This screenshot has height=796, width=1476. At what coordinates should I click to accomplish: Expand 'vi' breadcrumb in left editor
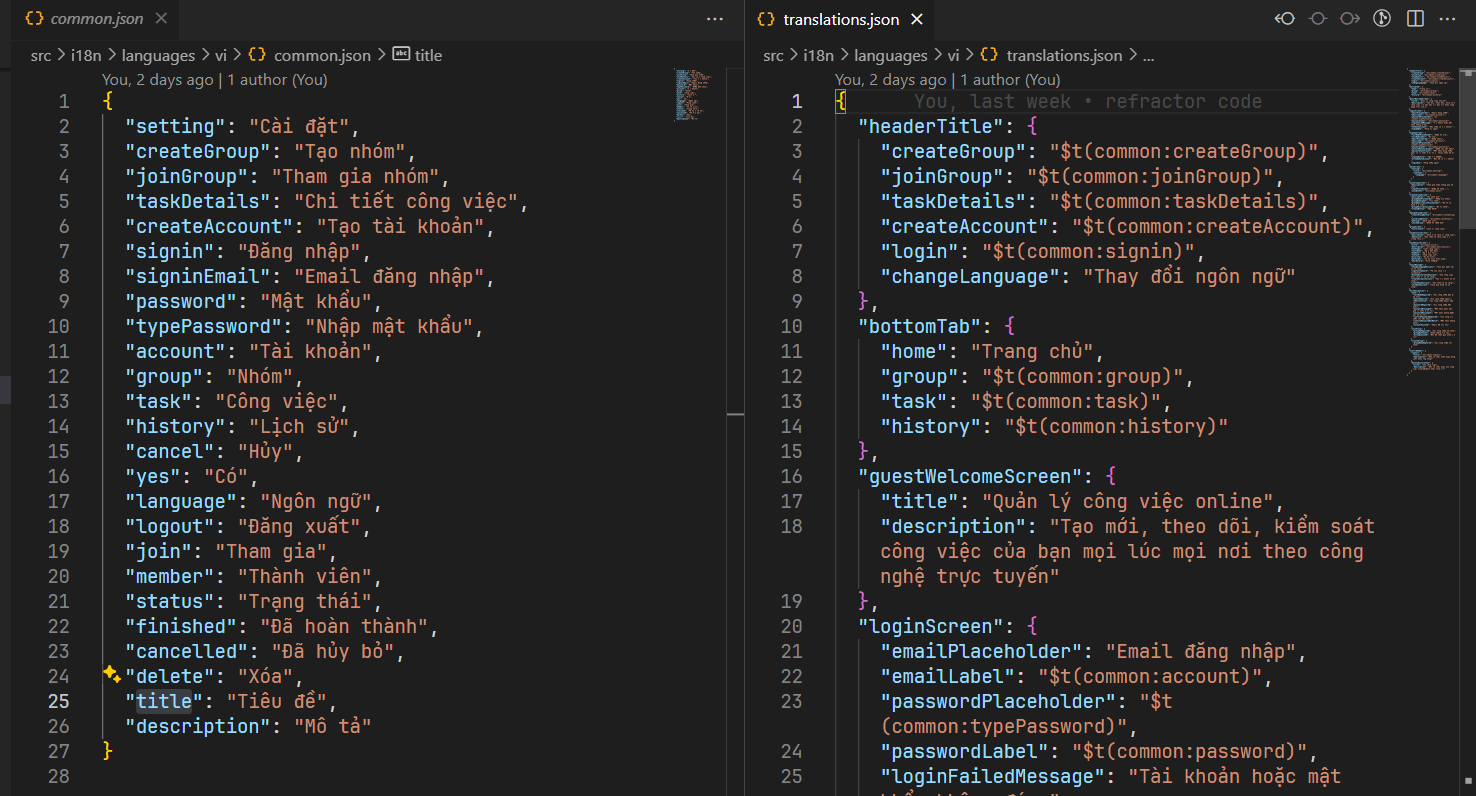click(x=221, y=55)
